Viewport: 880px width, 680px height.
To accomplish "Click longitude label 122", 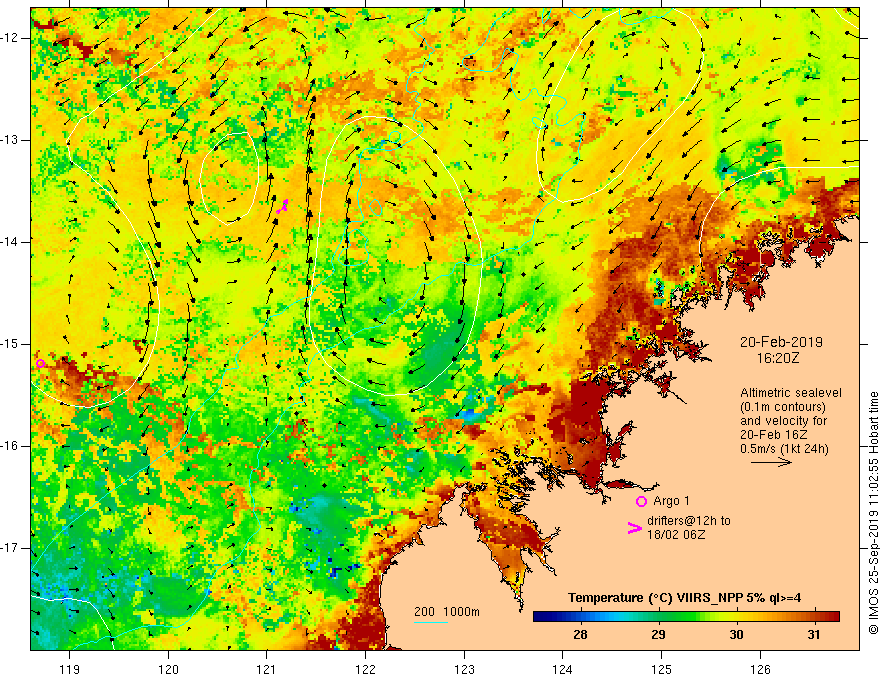I will pyautogui.click(x=365, y=669).
